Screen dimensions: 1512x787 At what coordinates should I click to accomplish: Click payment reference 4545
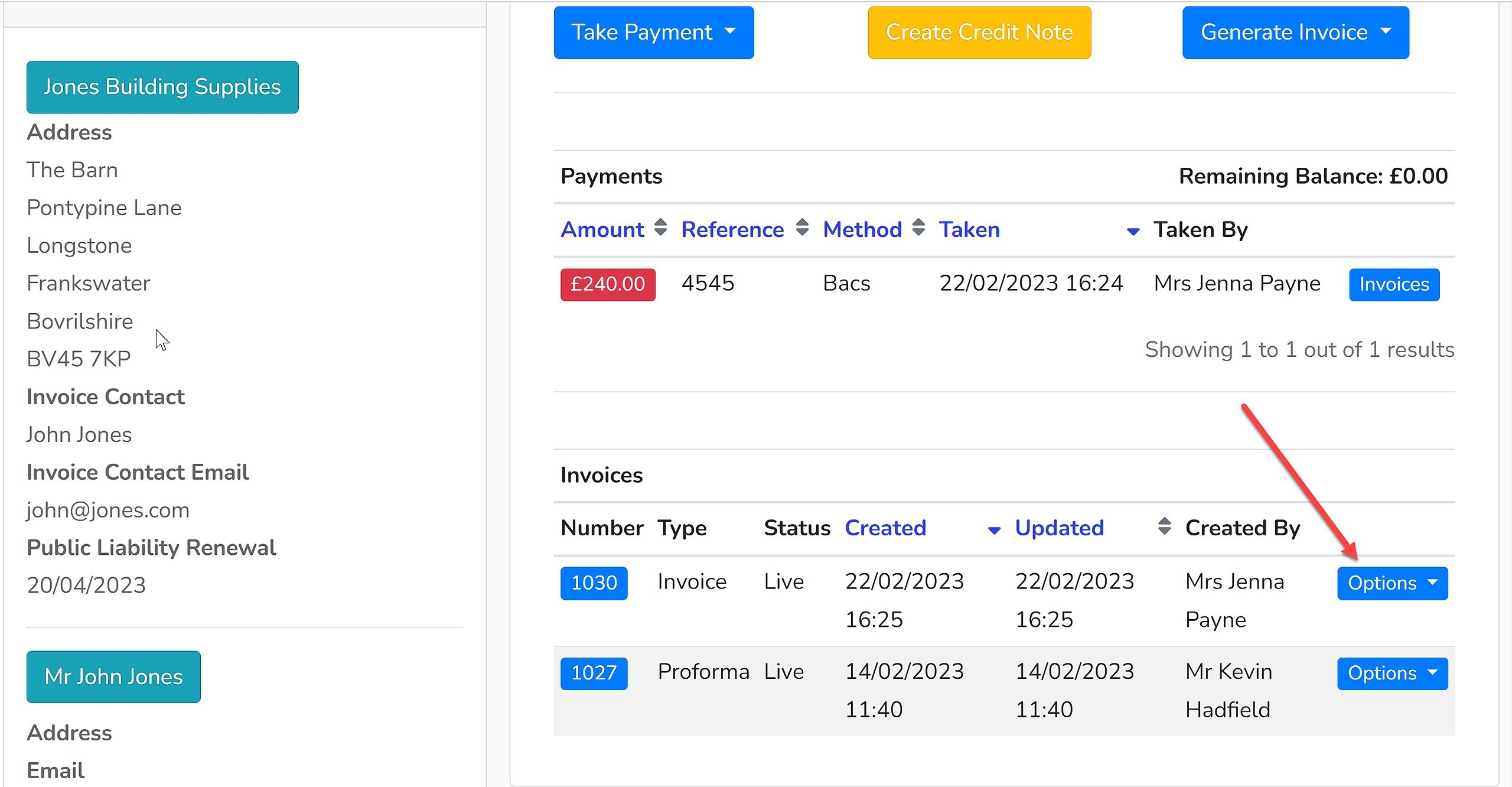click(x=708, y=283)
